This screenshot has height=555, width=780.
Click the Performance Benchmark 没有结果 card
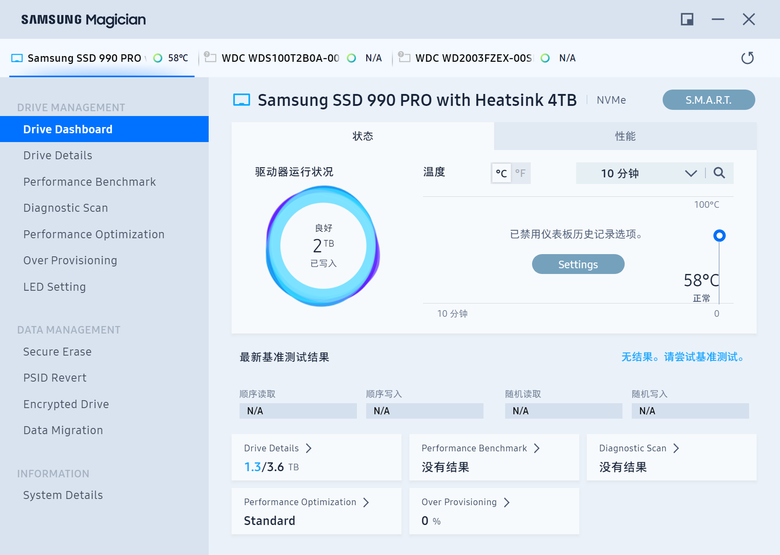pos(494,457)
